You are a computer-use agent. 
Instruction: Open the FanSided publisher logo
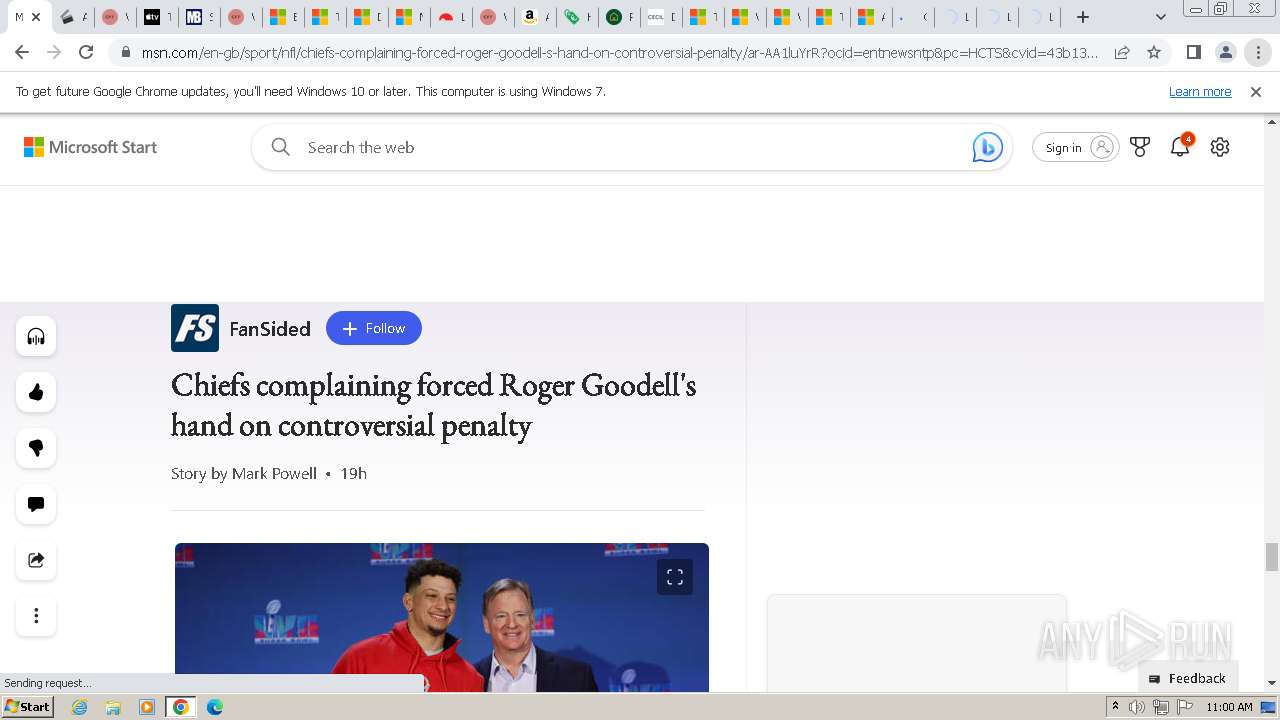pos(195,328)
